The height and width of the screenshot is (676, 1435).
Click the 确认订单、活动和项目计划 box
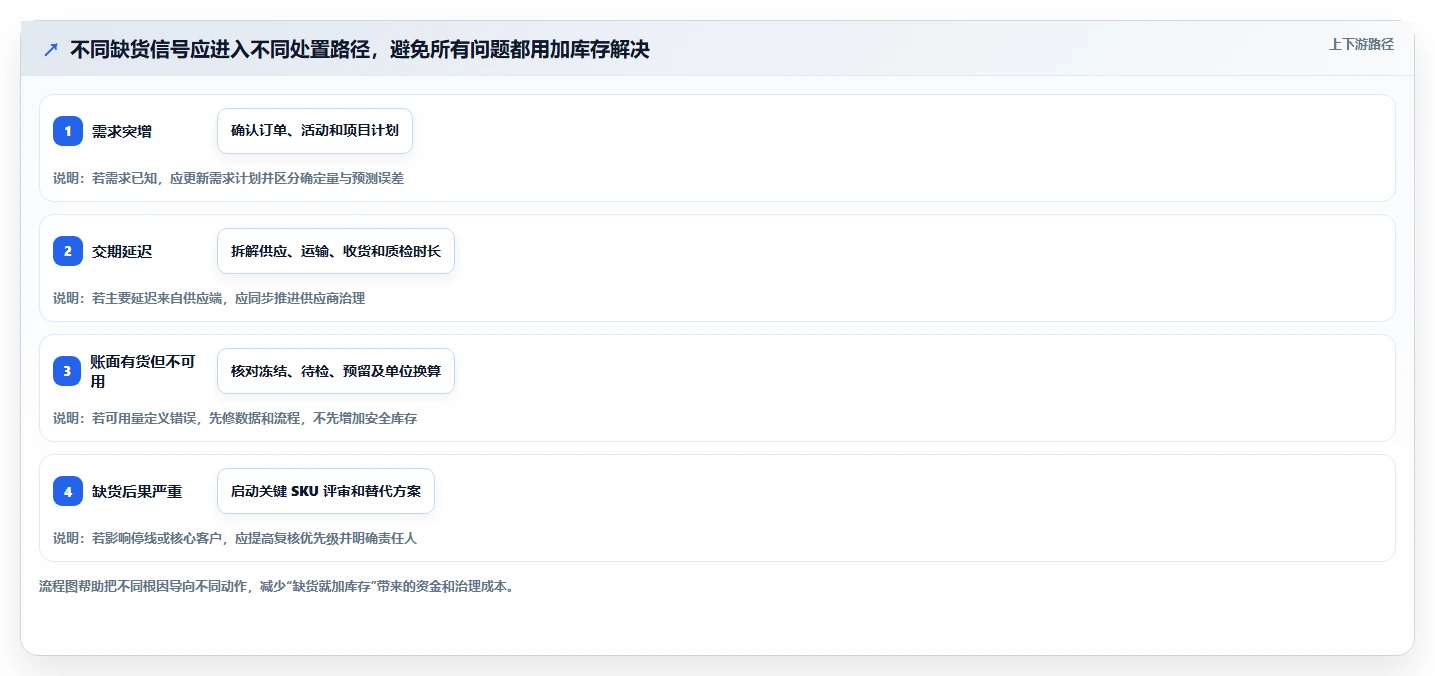pos(315,131)
